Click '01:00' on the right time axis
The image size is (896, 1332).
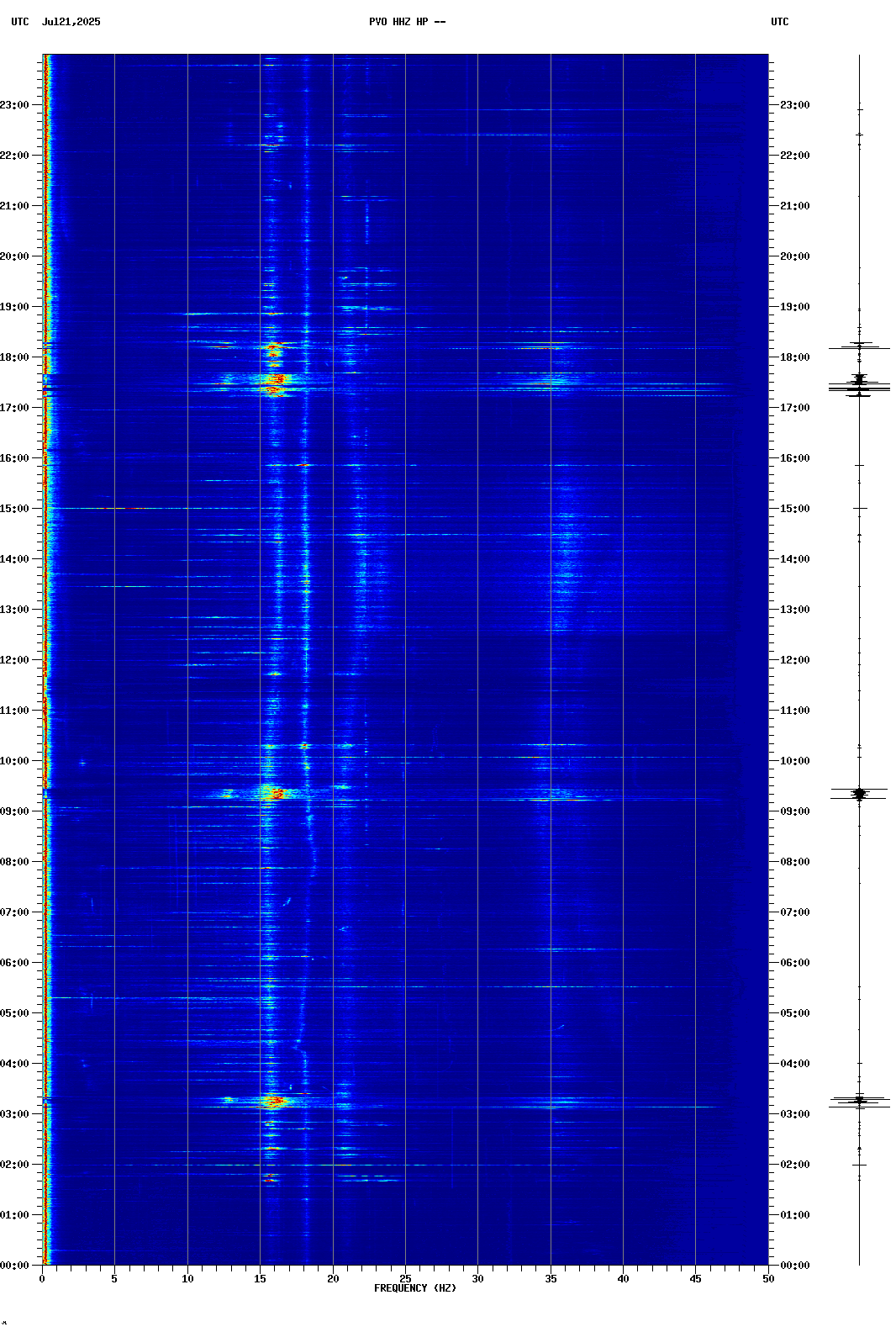point(795,1215)
